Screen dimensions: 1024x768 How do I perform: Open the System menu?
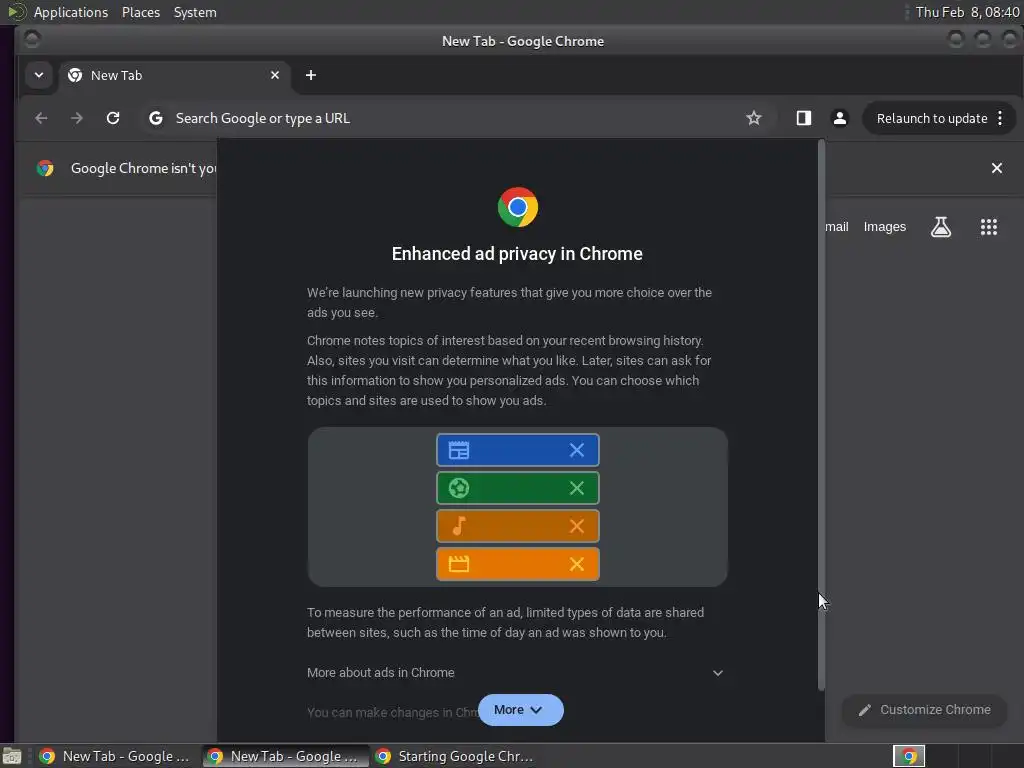pyautogui.click(x=195, y=12)
